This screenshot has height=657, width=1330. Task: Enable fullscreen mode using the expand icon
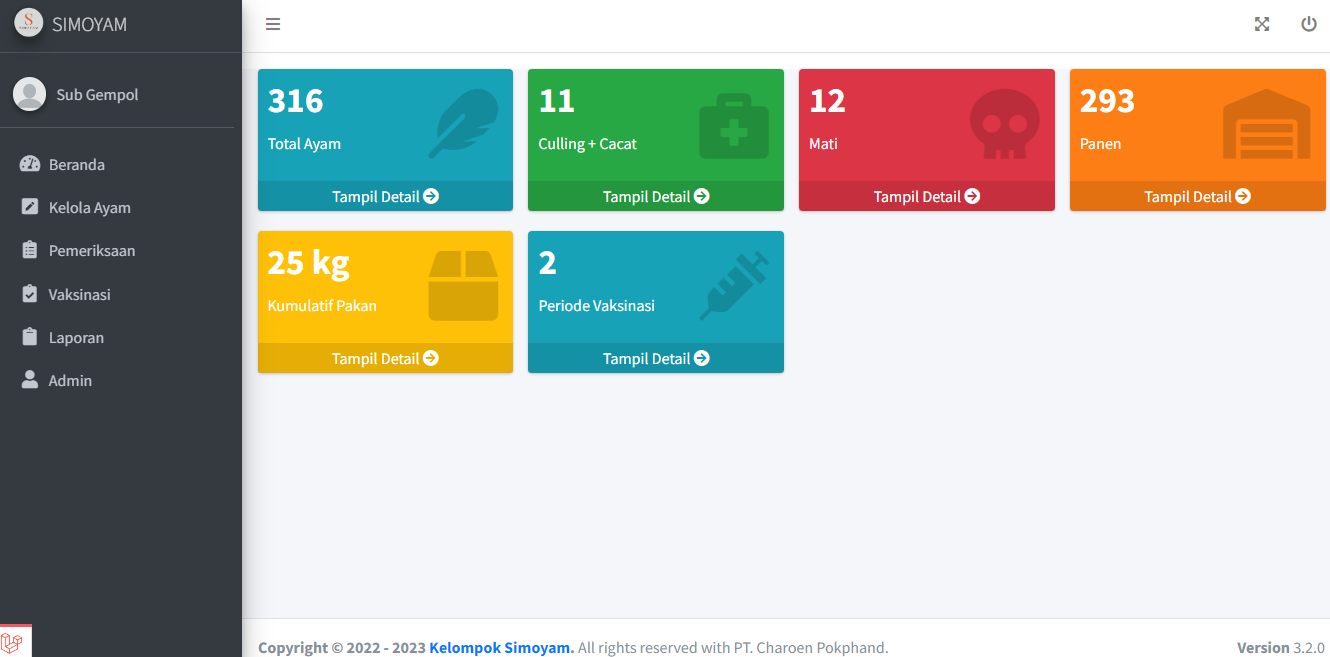tap(1262, 23)
